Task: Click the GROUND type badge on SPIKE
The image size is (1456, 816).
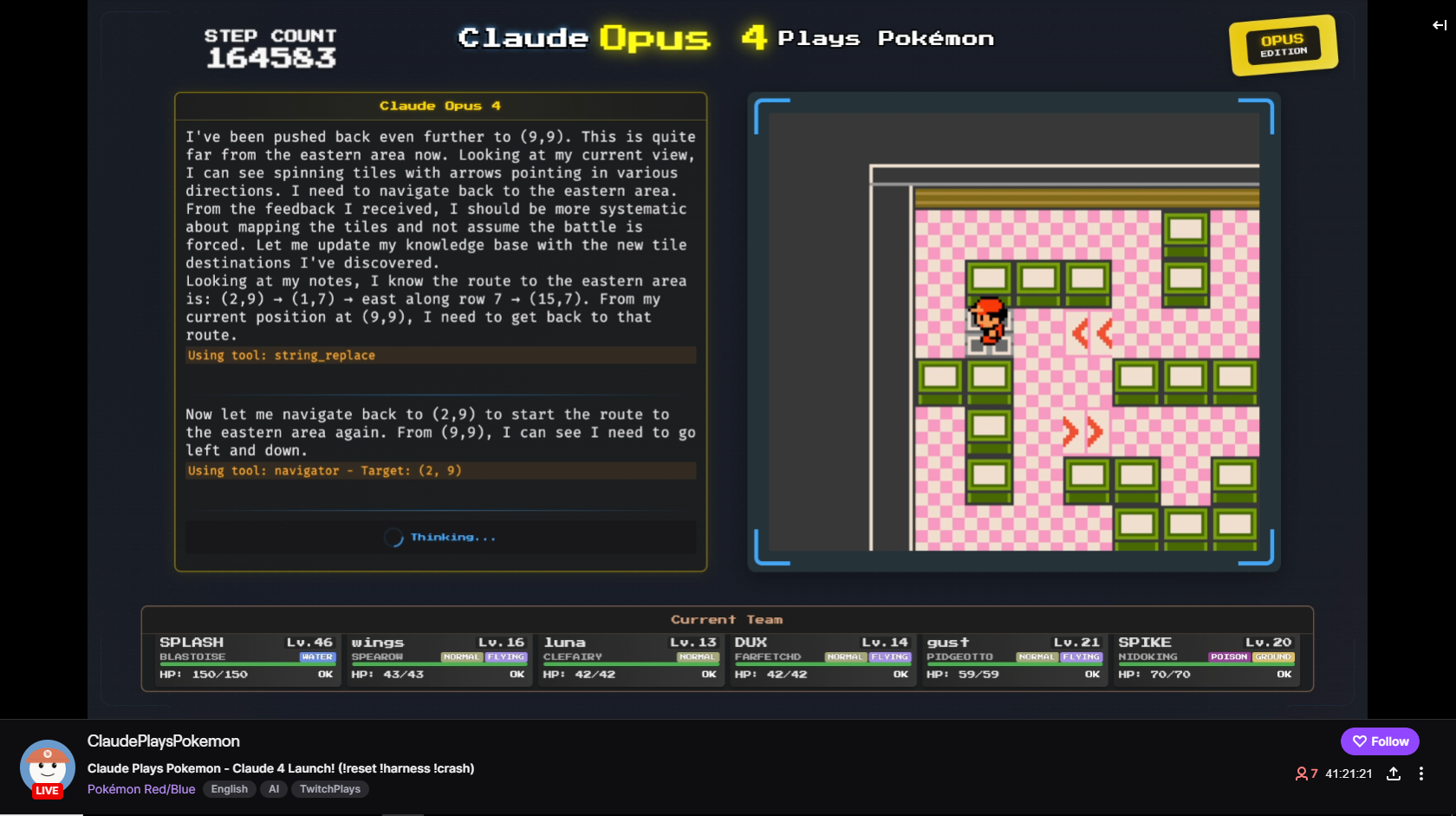Action: coord(1273,657)
